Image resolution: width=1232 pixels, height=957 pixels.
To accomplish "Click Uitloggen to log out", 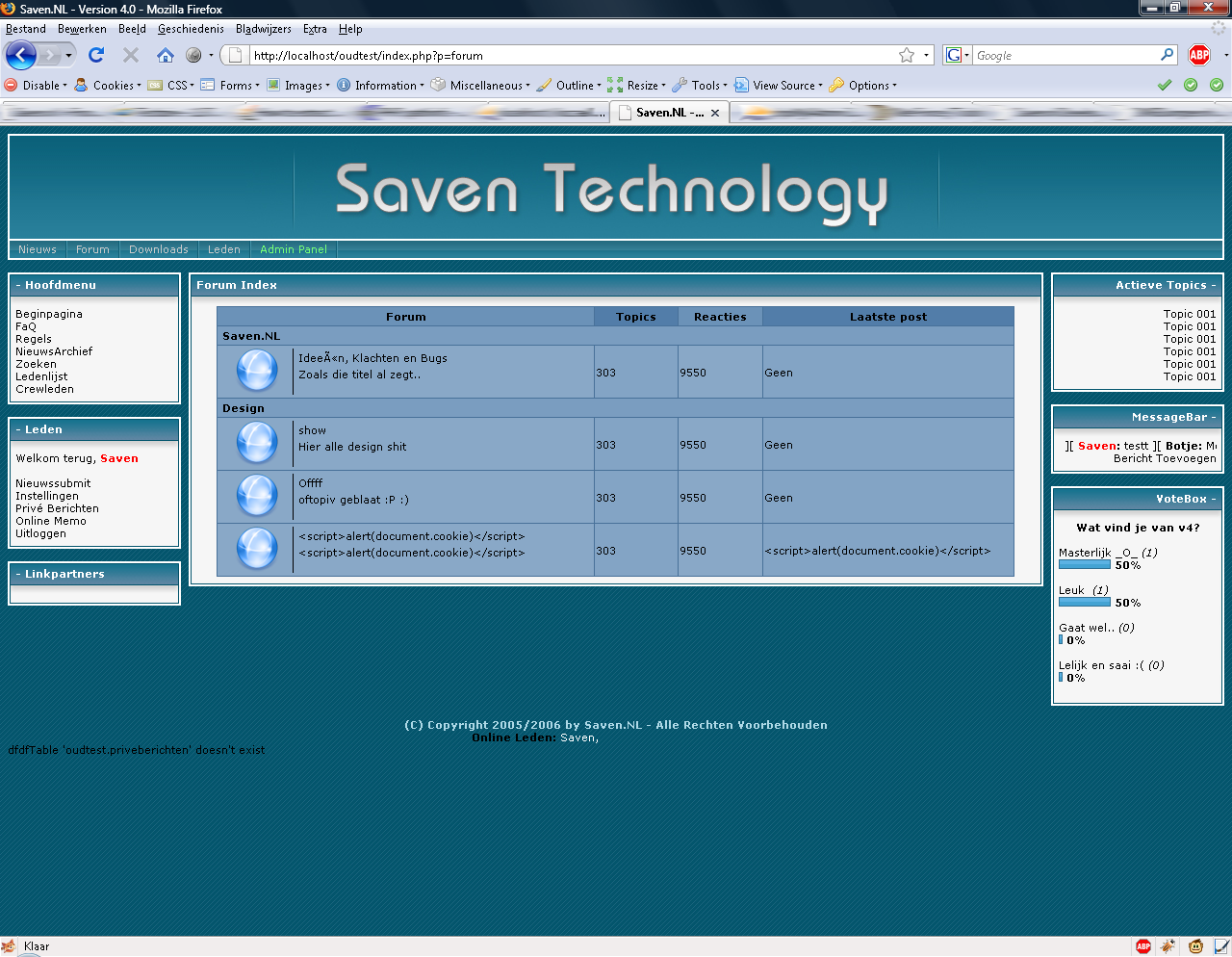I will (x=40, y=533).
